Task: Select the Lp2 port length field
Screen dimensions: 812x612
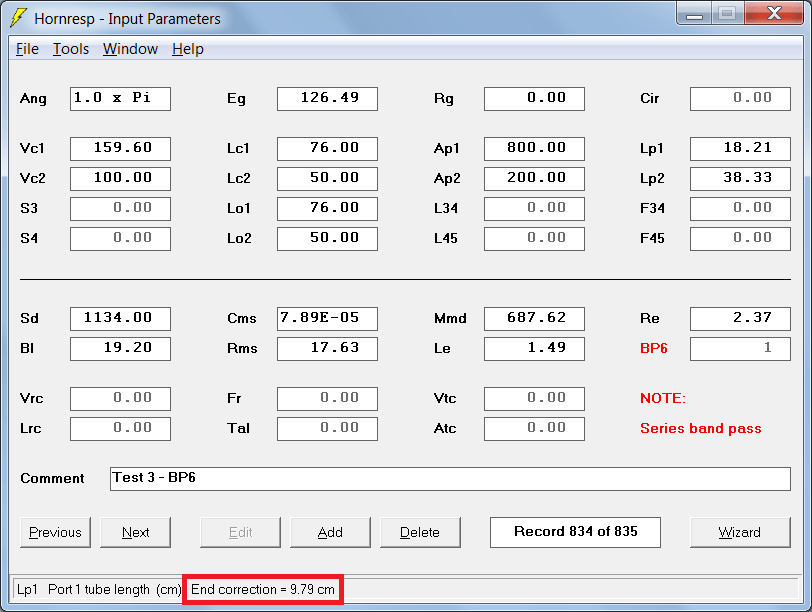Action: (x=741, y=179)
